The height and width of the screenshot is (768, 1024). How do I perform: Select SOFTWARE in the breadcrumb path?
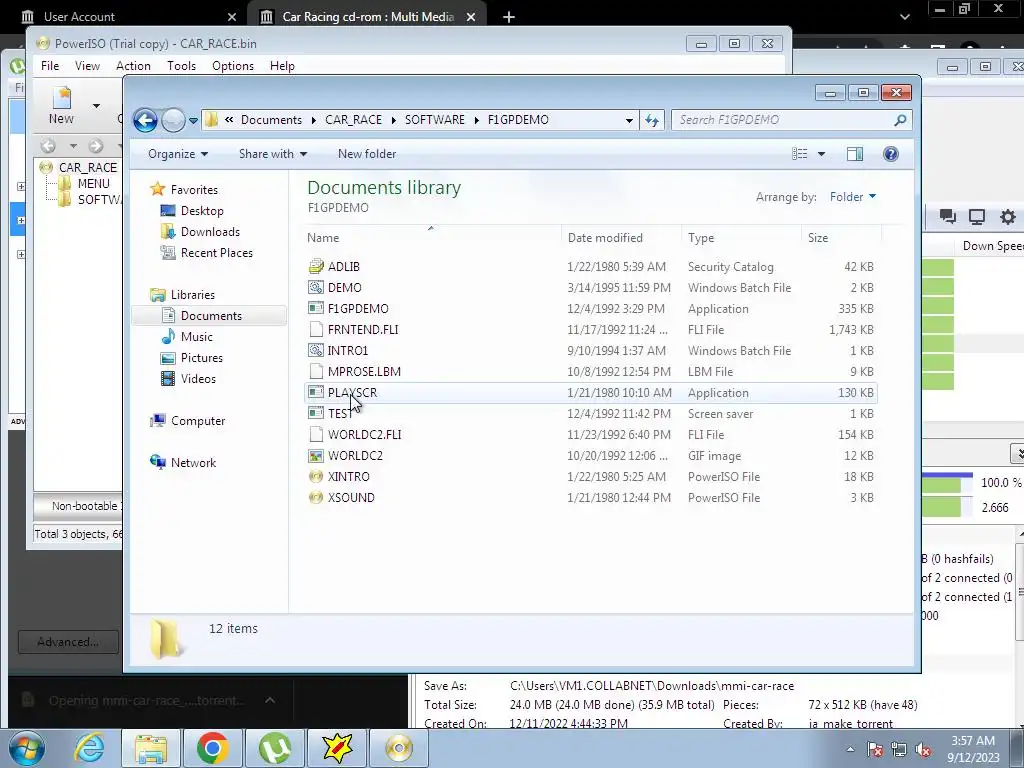435,120
